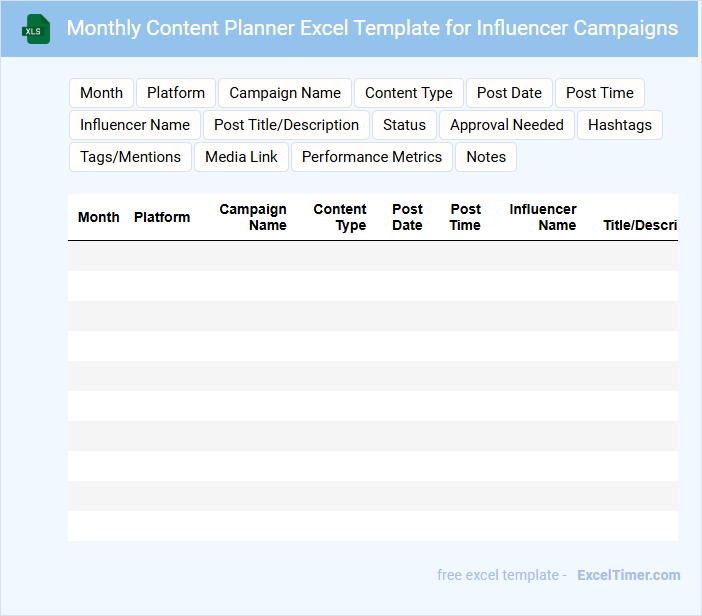Select the Status tag
This screenshot has width=702, height=616.
404,125
